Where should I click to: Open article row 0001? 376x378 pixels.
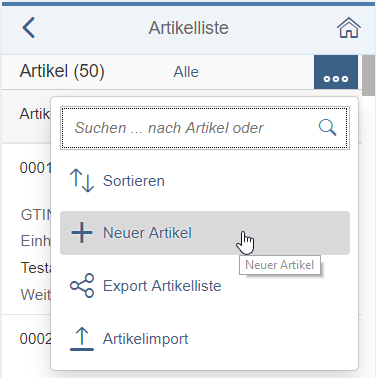coord(26,229)
